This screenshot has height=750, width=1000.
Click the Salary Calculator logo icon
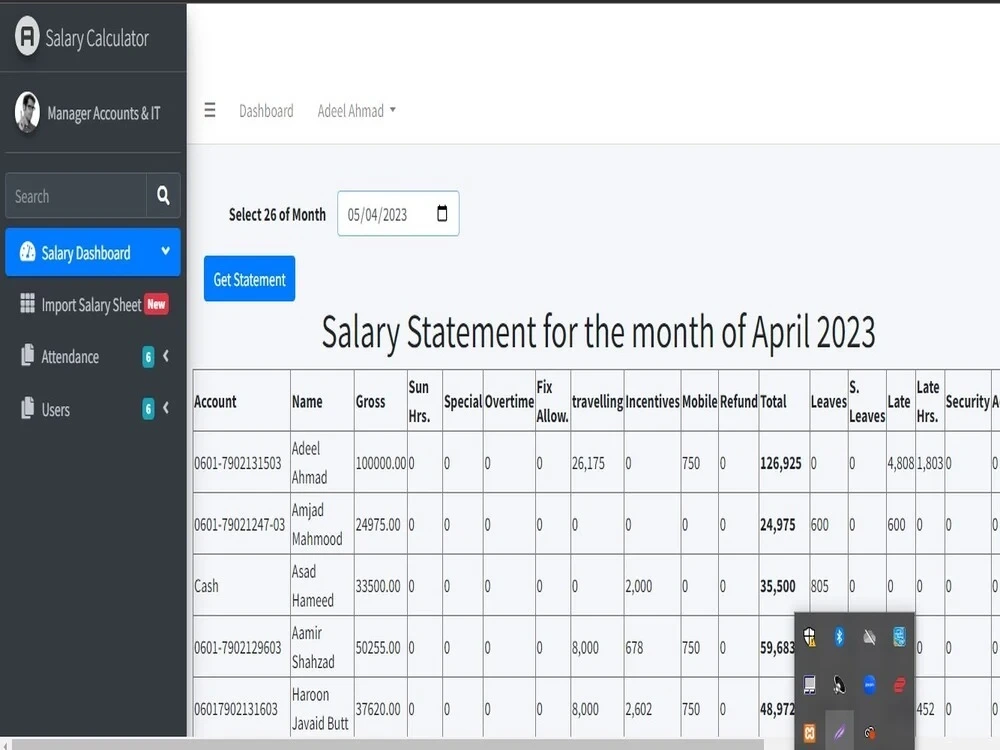coord(25,38)
